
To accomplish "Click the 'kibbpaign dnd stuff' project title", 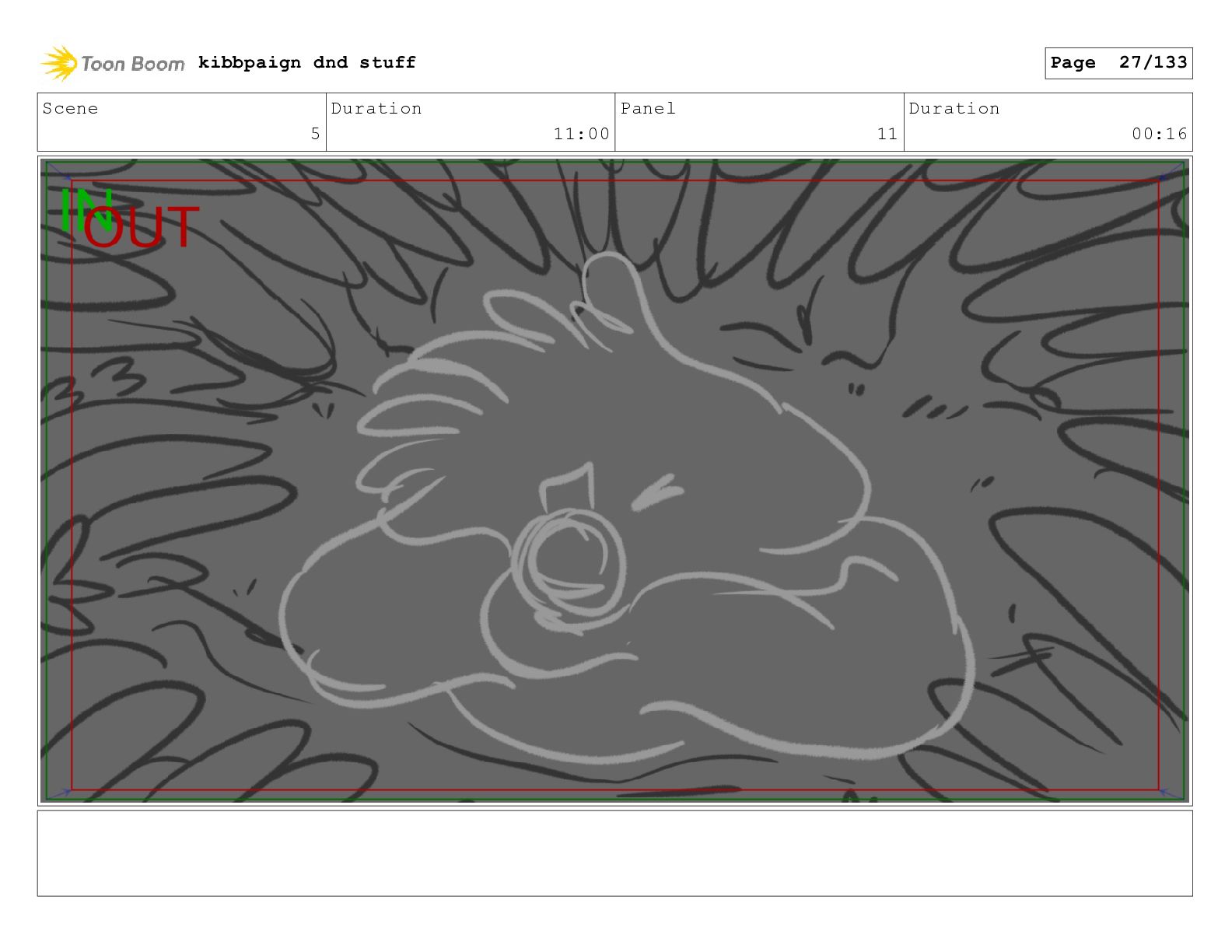I will pos(307,62).
